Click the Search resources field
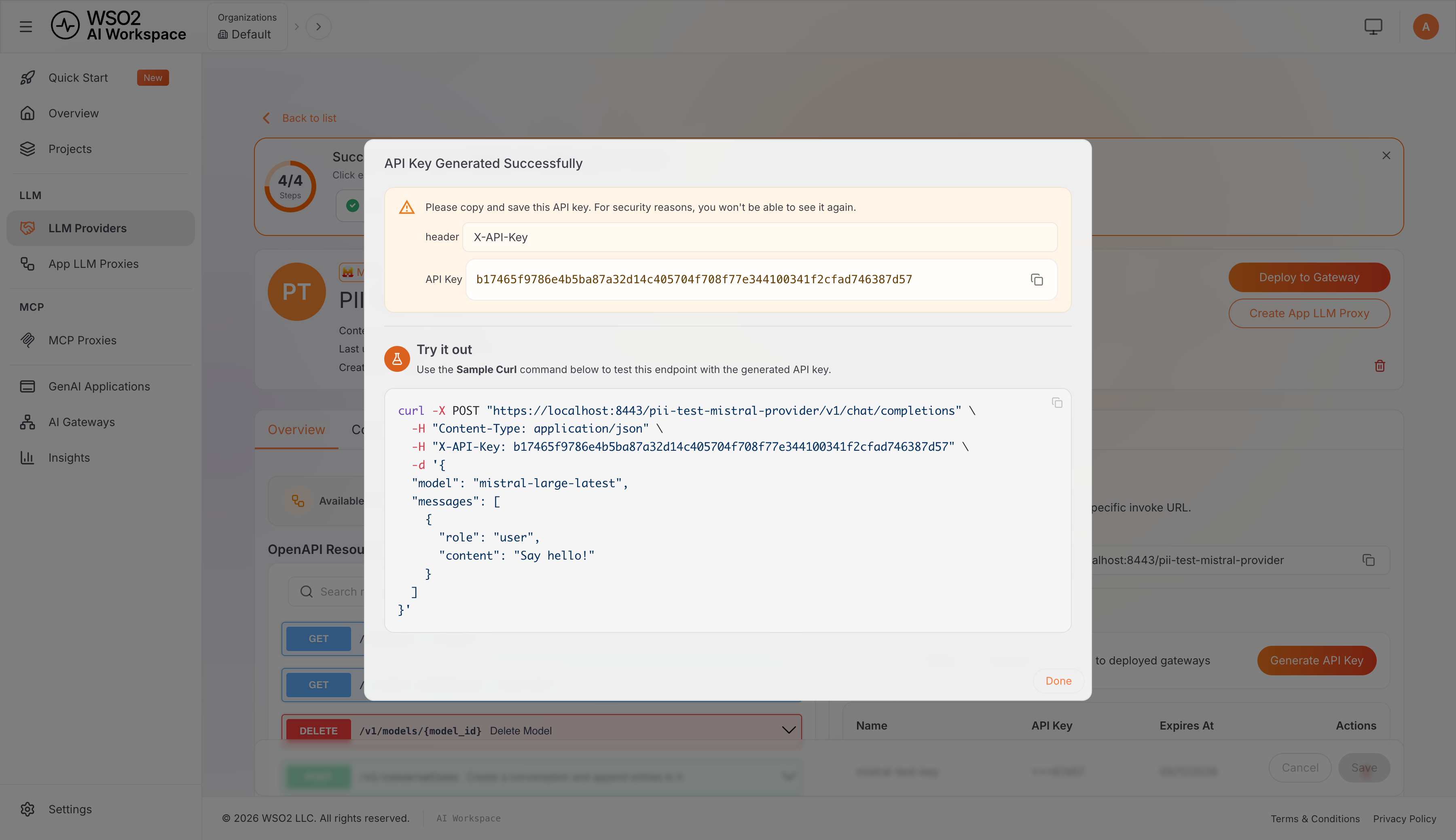The height and width of the screenshot is (840, 1456). click(326, 592)
